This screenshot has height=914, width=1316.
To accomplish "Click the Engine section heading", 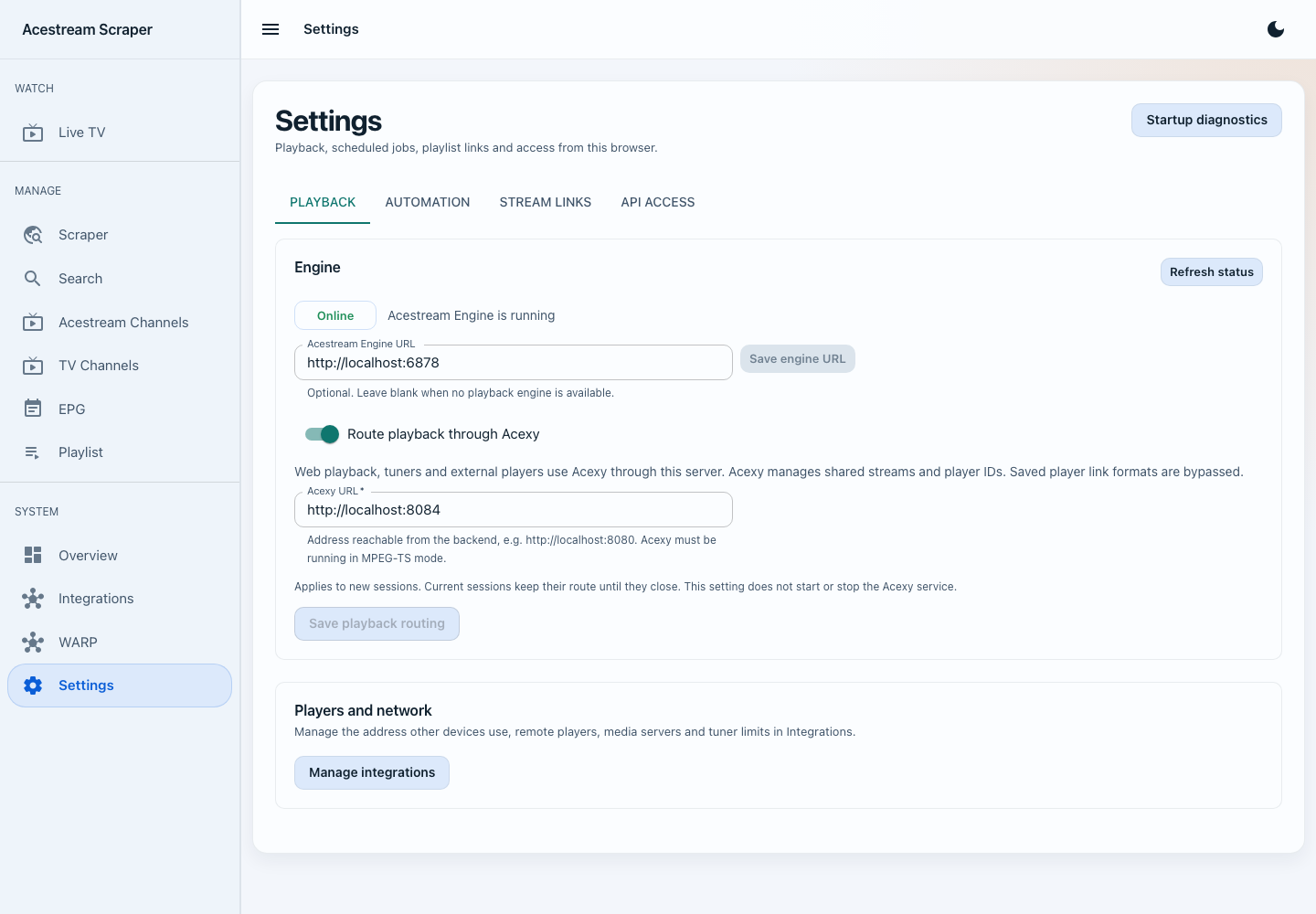I will click(x=317, y=267).
